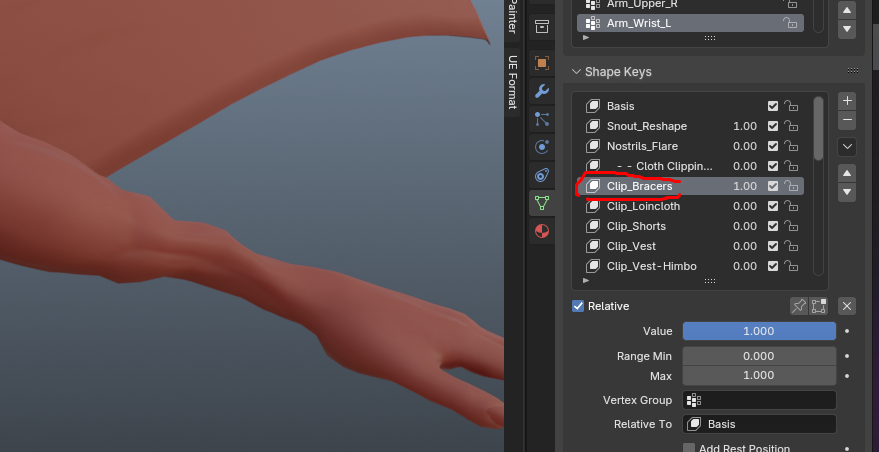This screenshot has width=879, height=452.
Task: Toggle the Clip_Loincloth shape key checkbox
Action: tap(773, 206)
